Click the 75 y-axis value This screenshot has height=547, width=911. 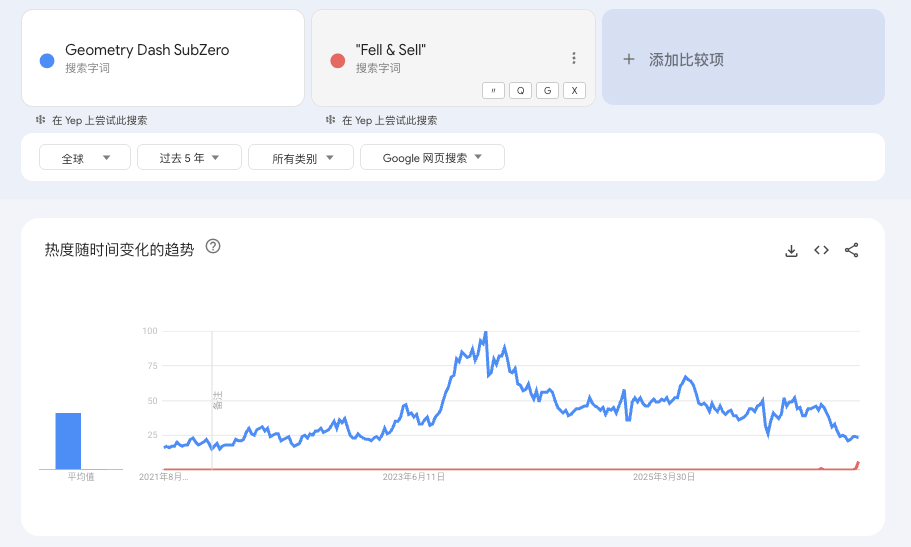(x=152, y=366)
